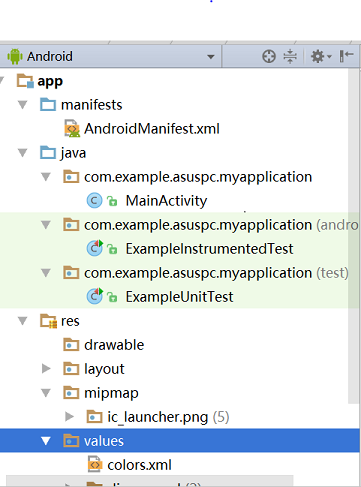Click the values folder icon
Viewport: 361px width, 487px height.
pos(71,441)
